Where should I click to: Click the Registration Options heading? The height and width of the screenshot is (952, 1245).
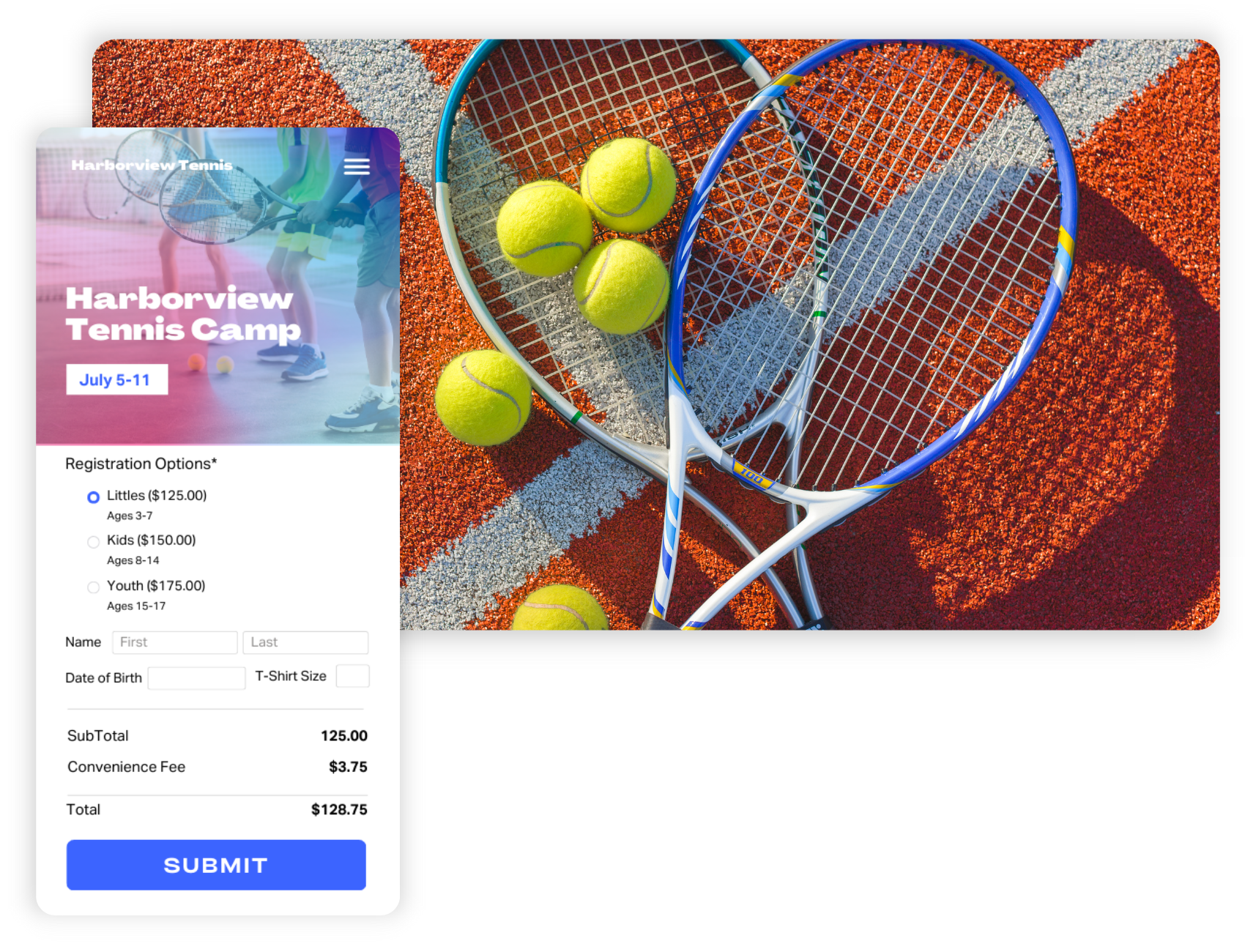click(141, 464)
